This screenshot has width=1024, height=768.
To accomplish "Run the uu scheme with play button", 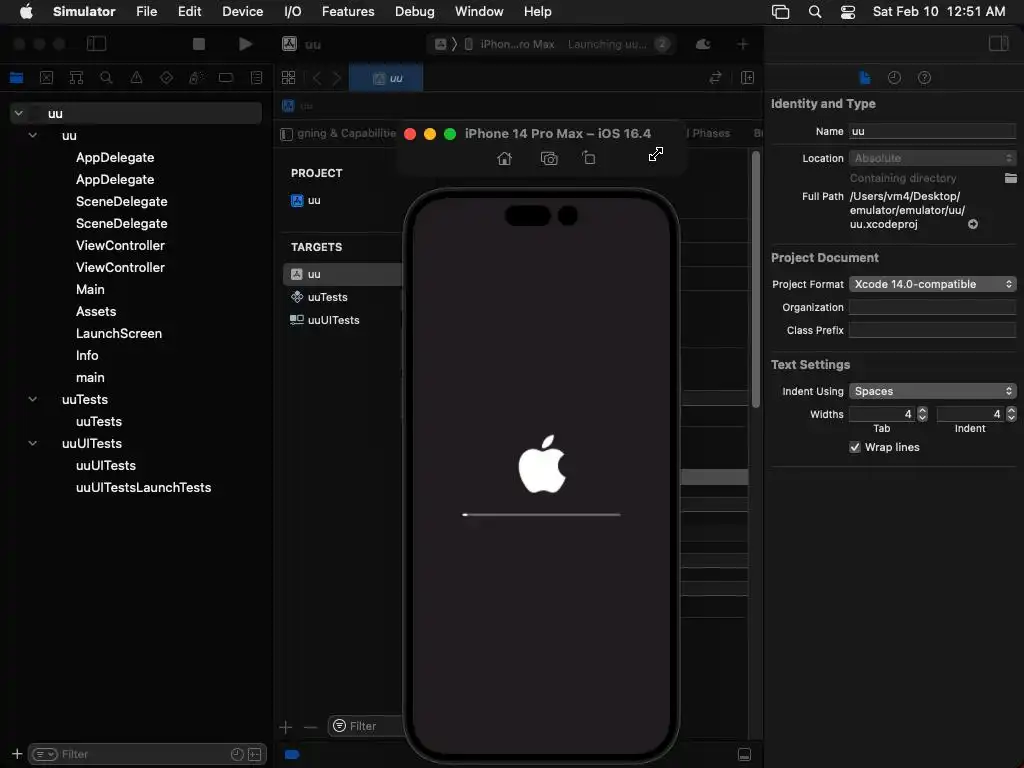I will coord(245,44).
